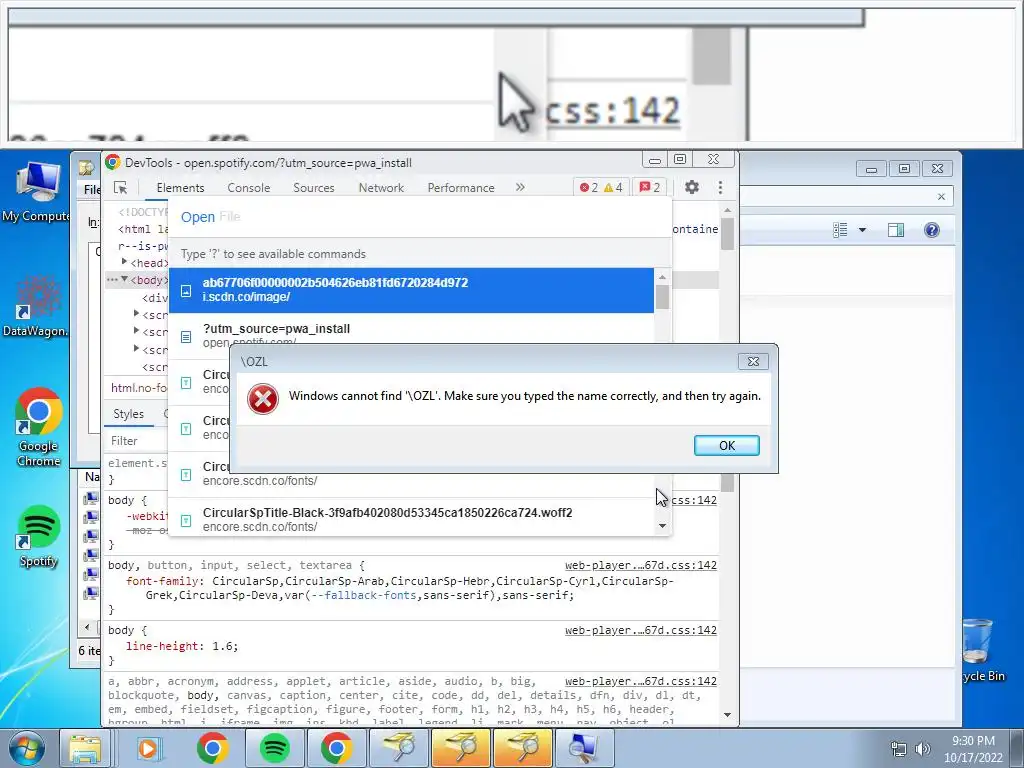Open the Styles pane tab

click(128, 414)
